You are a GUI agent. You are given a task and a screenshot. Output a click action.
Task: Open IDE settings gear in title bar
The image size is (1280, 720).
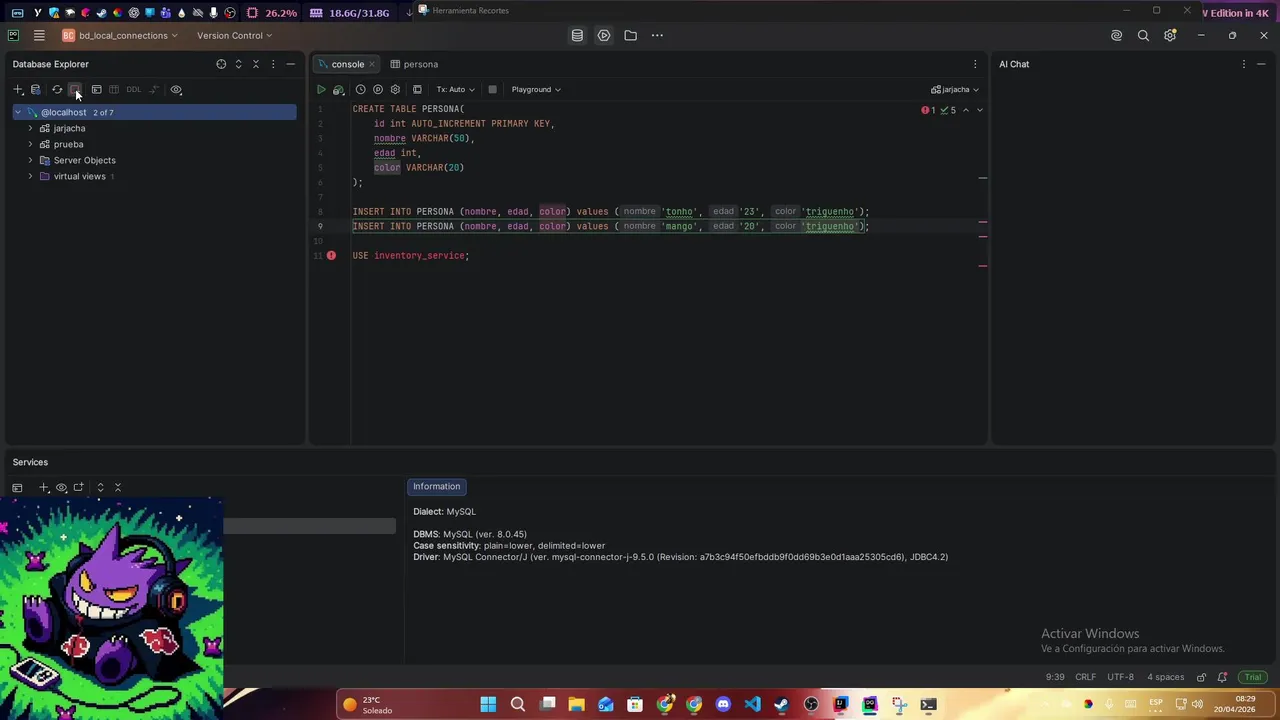1170,35
